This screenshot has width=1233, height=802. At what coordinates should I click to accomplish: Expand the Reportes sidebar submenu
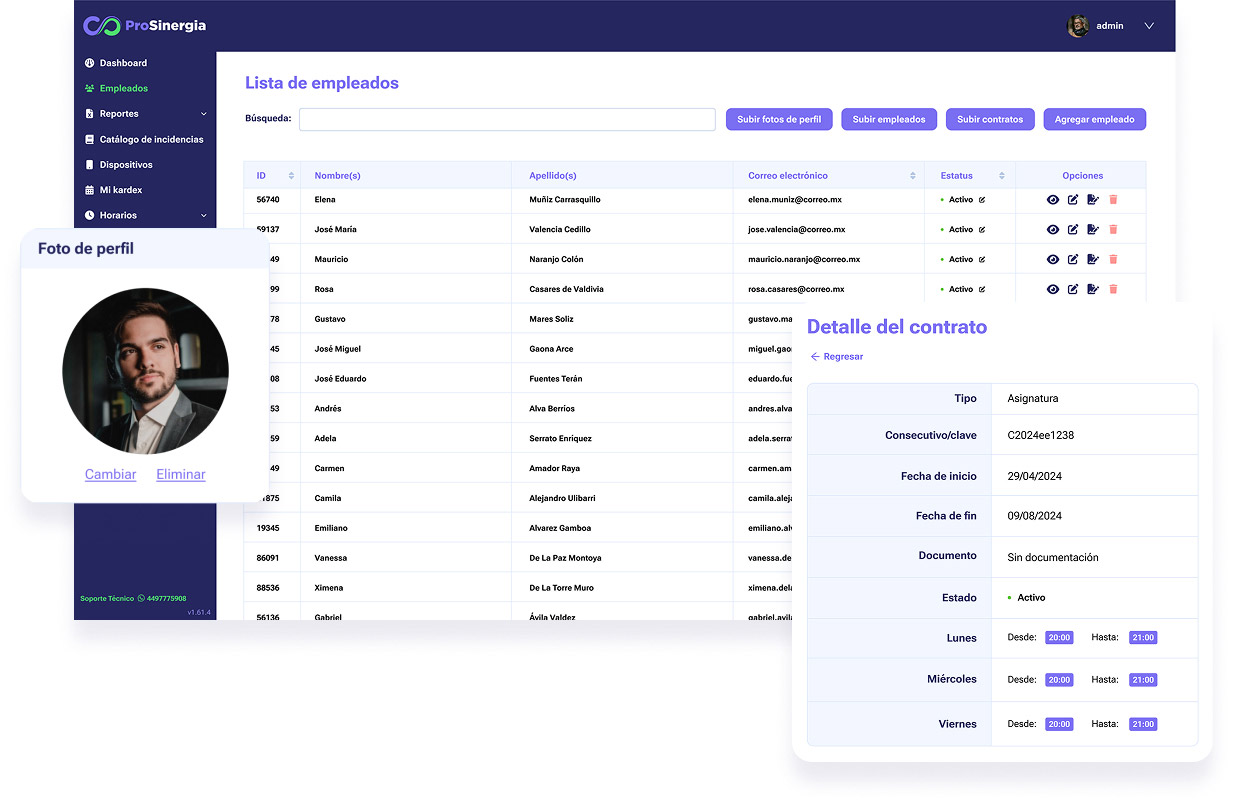[204, 114]
